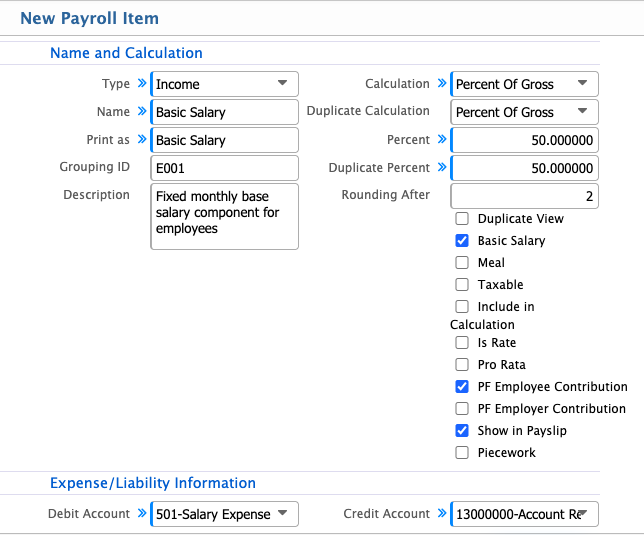The width and height of the screenshot is (644, 535).
Task: Enable the Piecework checkbox
Action: 462,453
